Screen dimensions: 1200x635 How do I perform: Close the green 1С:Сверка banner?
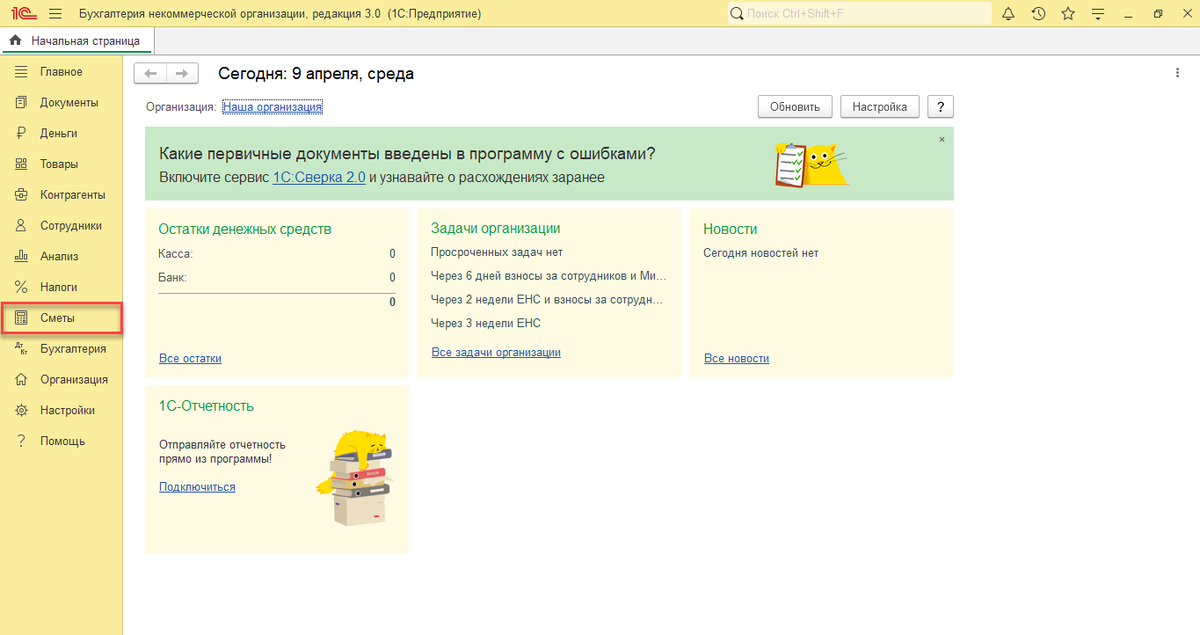pyautogui.click(x=942, y=140)
